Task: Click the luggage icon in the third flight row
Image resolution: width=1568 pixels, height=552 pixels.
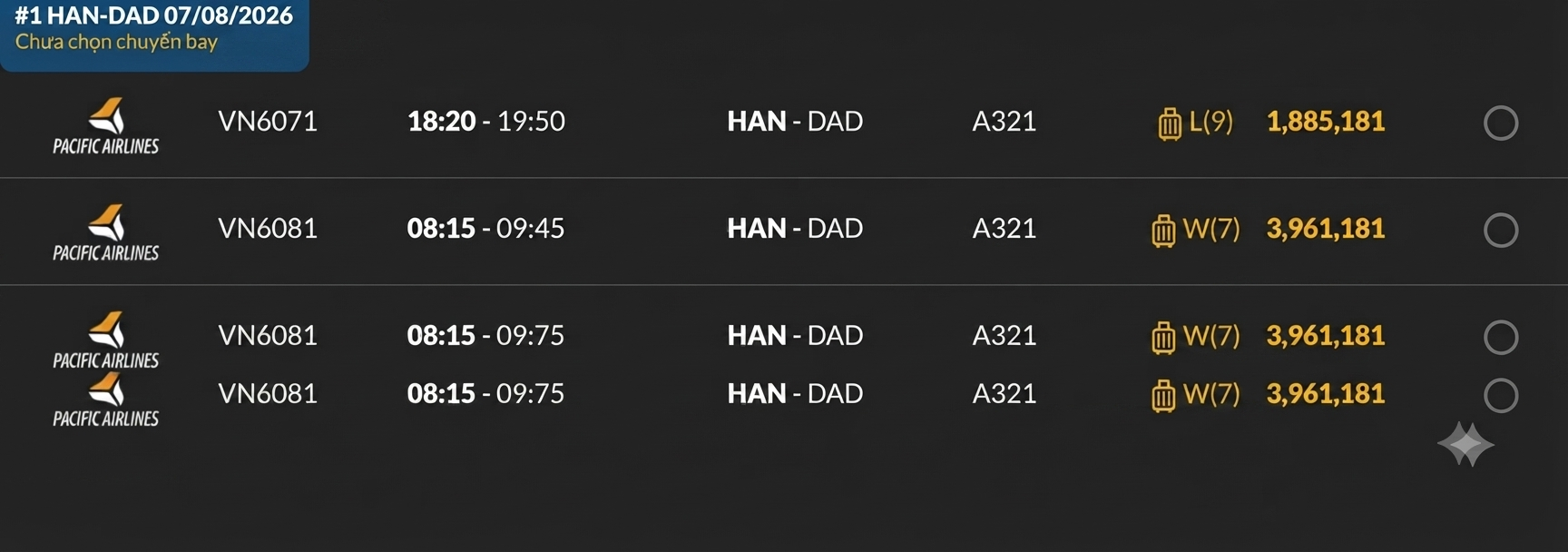Action: (1163, 337)
